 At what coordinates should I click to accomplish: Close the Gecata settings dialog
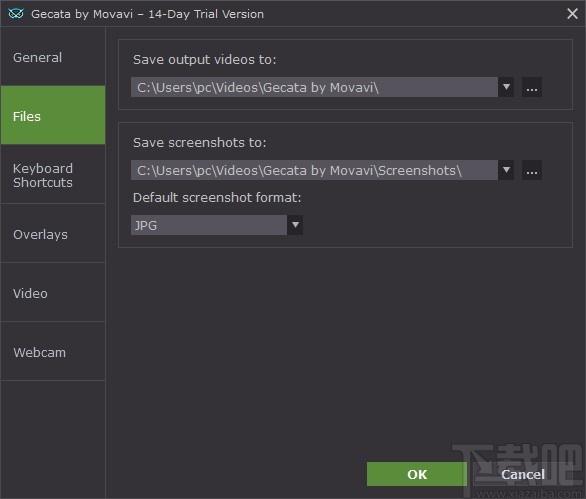click(x=572, y=14)
